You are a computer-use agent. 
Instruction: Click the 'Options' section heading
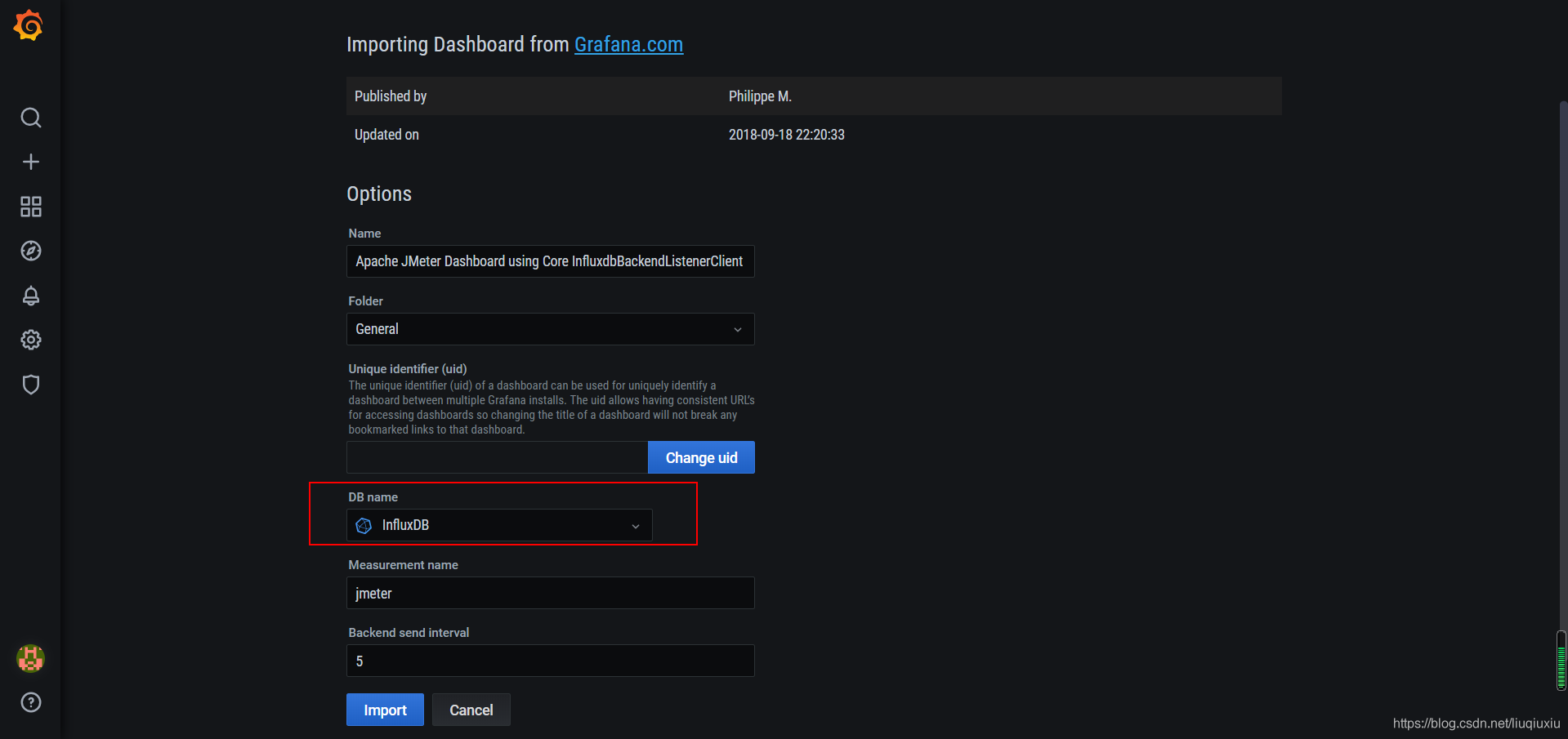[379, 194]
